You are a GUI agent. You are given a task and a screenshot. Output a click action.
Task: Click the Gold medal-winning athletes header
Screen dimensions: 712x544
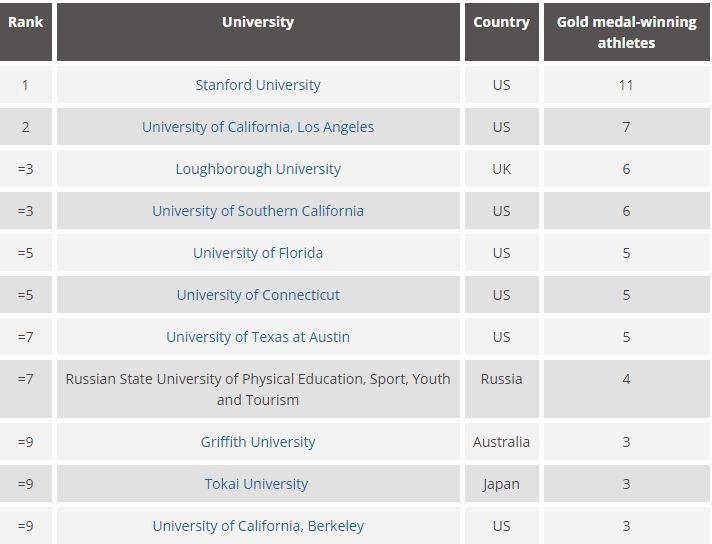point(627,32)
